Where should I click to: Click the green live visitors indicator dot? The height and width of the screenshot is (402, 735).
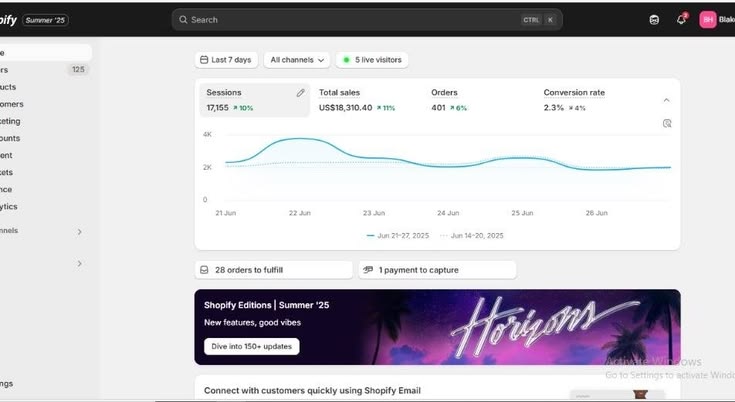coord(346,60)
